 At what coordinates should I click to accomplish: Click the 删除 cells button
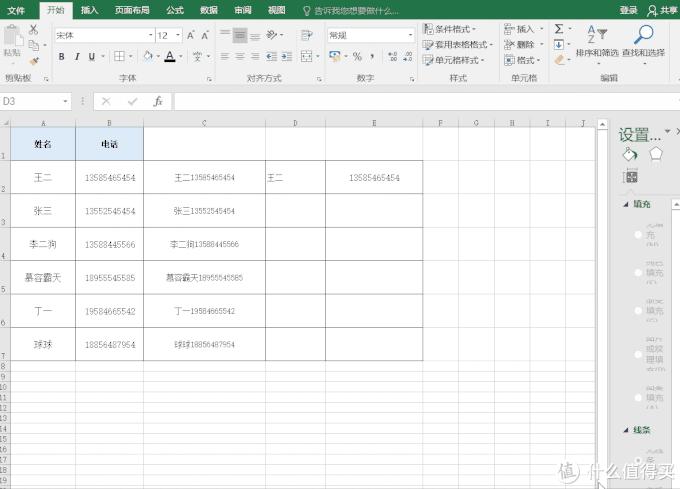click(x=524, y=44)
